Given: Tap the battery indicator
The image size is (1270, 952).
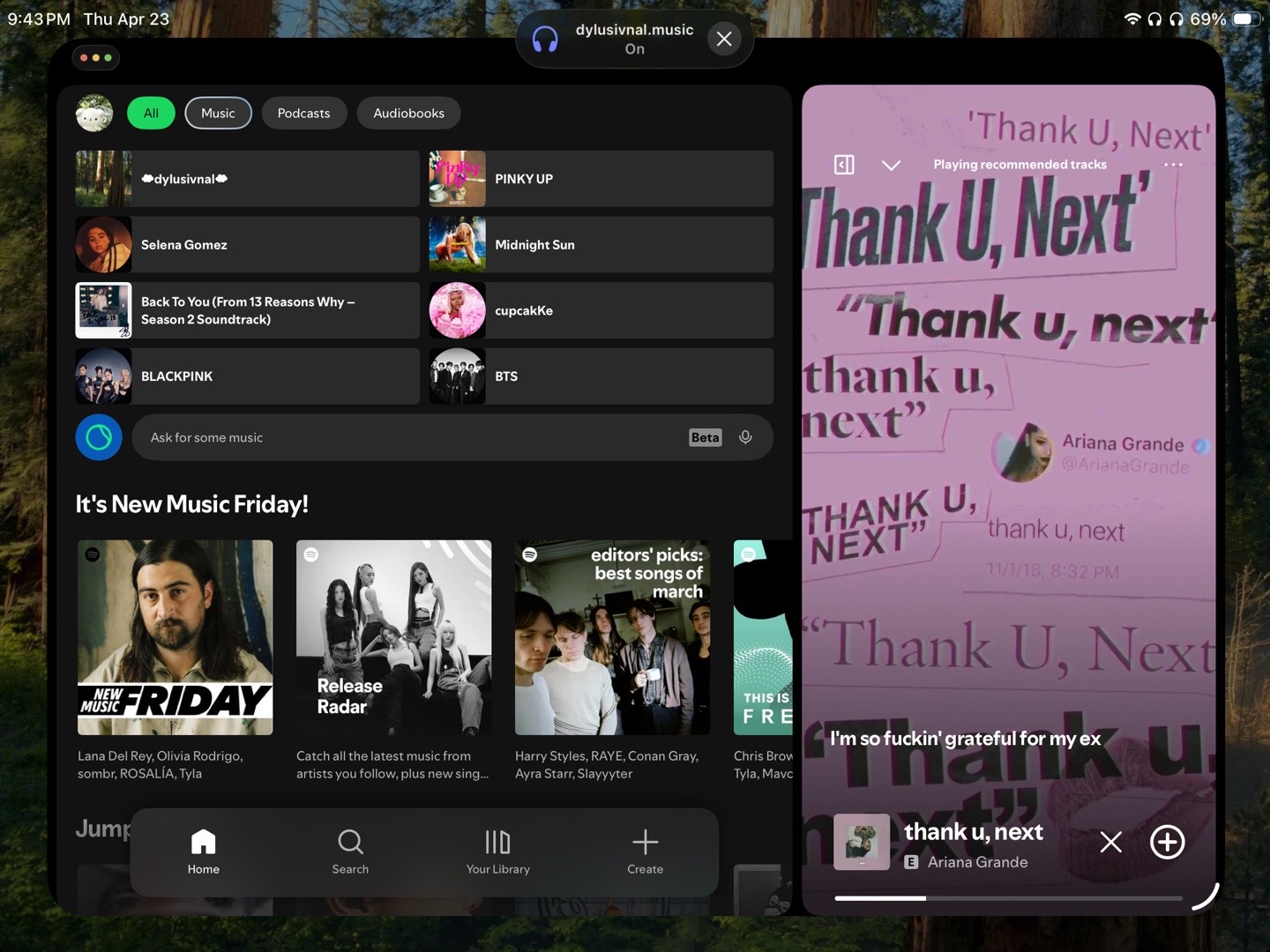Looking at the screenshot, I should click(1246, 19).
